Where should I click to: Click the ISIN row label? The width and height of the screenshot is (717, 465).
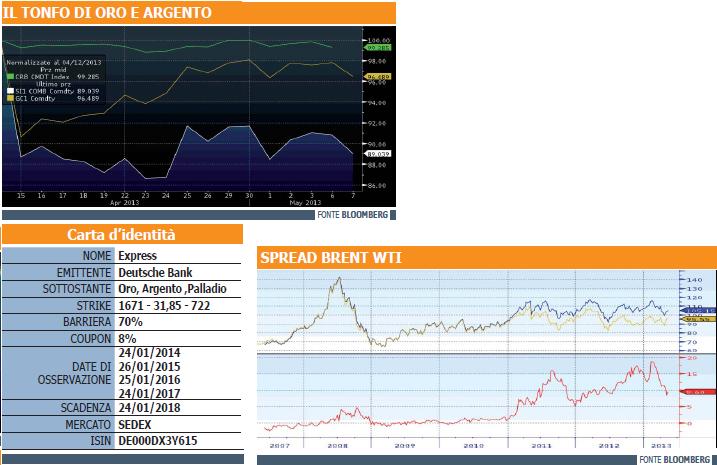tap(101, 441)
